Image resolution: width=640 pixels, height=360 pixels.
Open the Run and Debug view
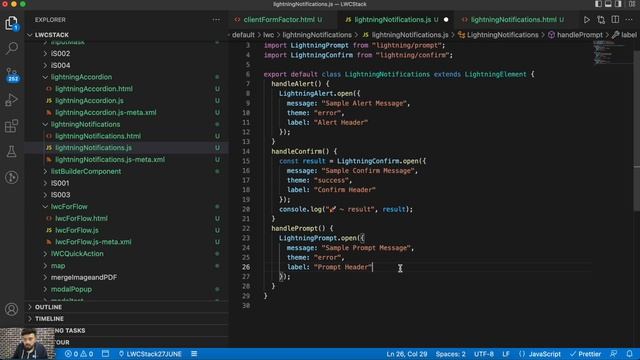click(12, 100)
